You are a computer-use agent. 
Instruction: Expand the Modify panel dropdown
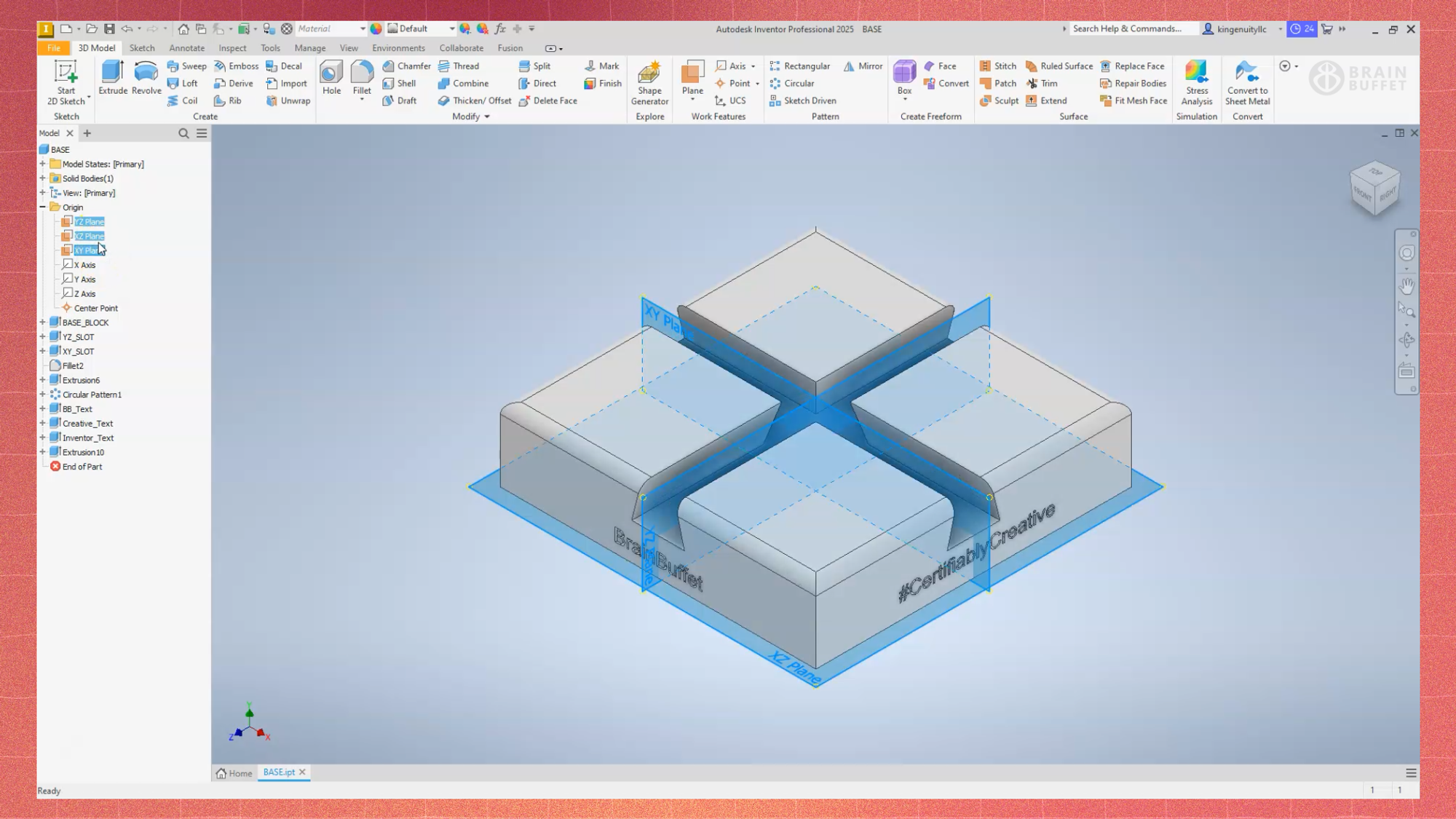coord(487,116)
